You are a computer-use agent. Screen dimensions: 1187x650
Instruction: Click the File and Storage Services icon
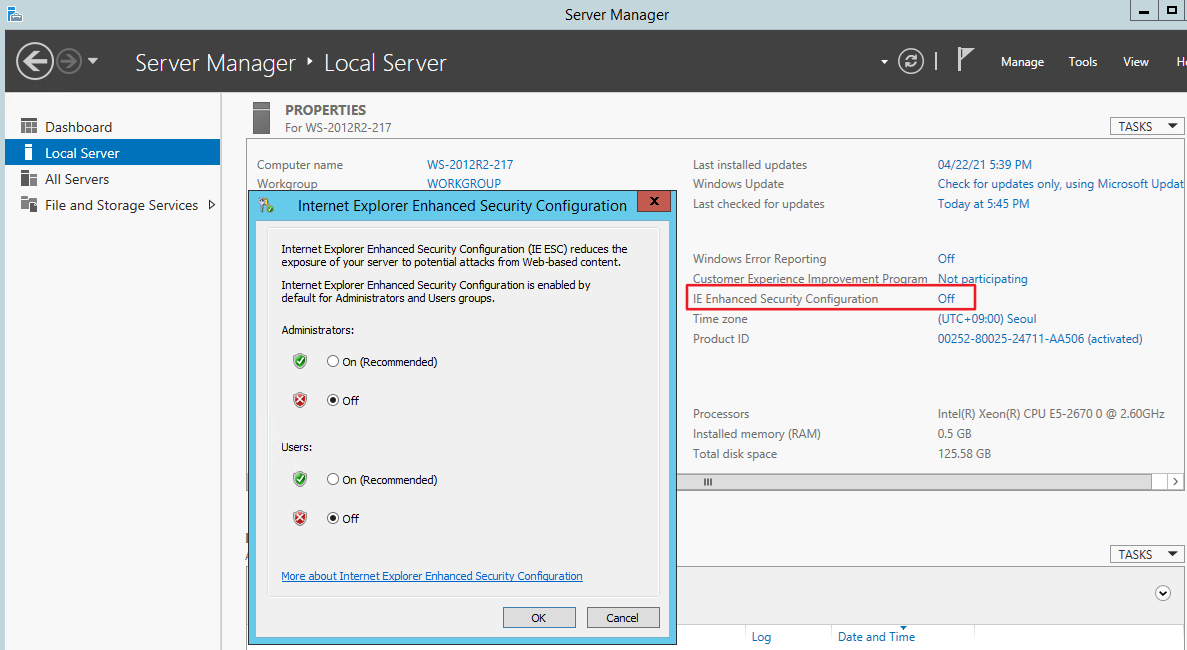pyautogui.click(x=28, y=205)
